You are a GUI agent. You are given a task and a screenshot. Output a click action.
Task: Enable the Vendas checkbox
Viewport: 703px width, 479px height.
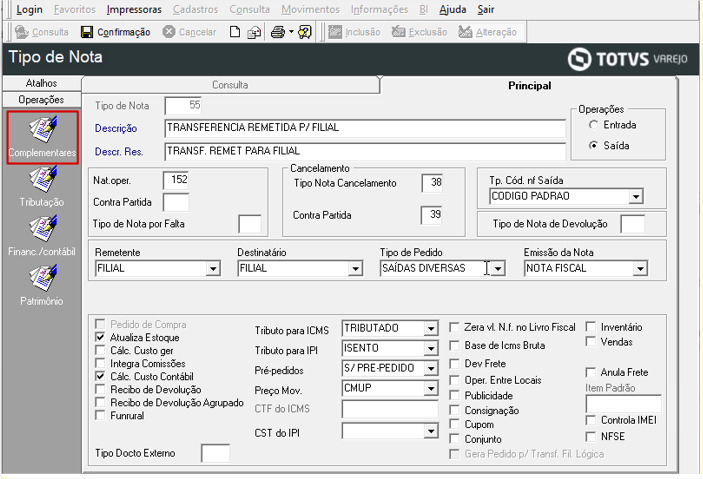coord(591,342)
